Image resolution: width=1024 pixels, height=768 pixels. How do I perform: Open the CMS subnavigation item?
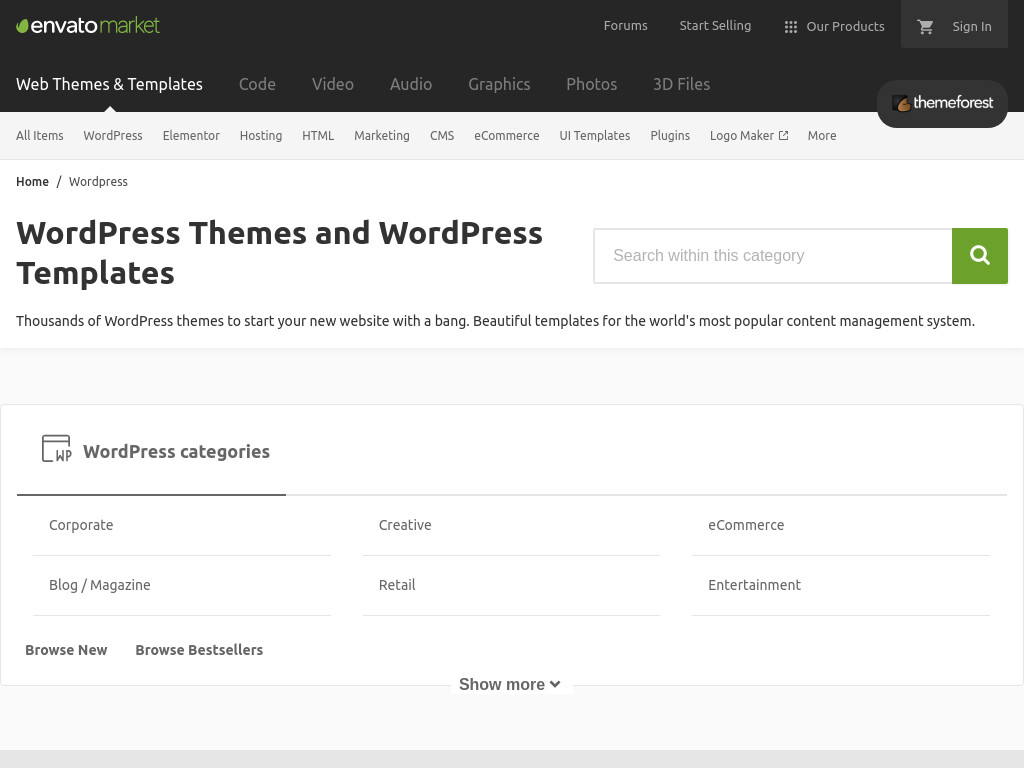coord(441,135)
